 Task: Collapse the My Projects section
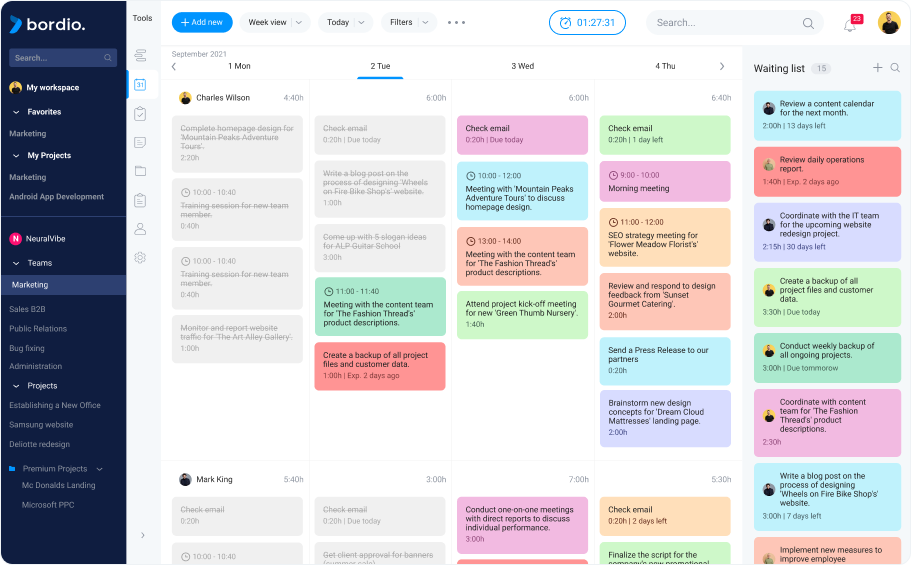[16, 156]
